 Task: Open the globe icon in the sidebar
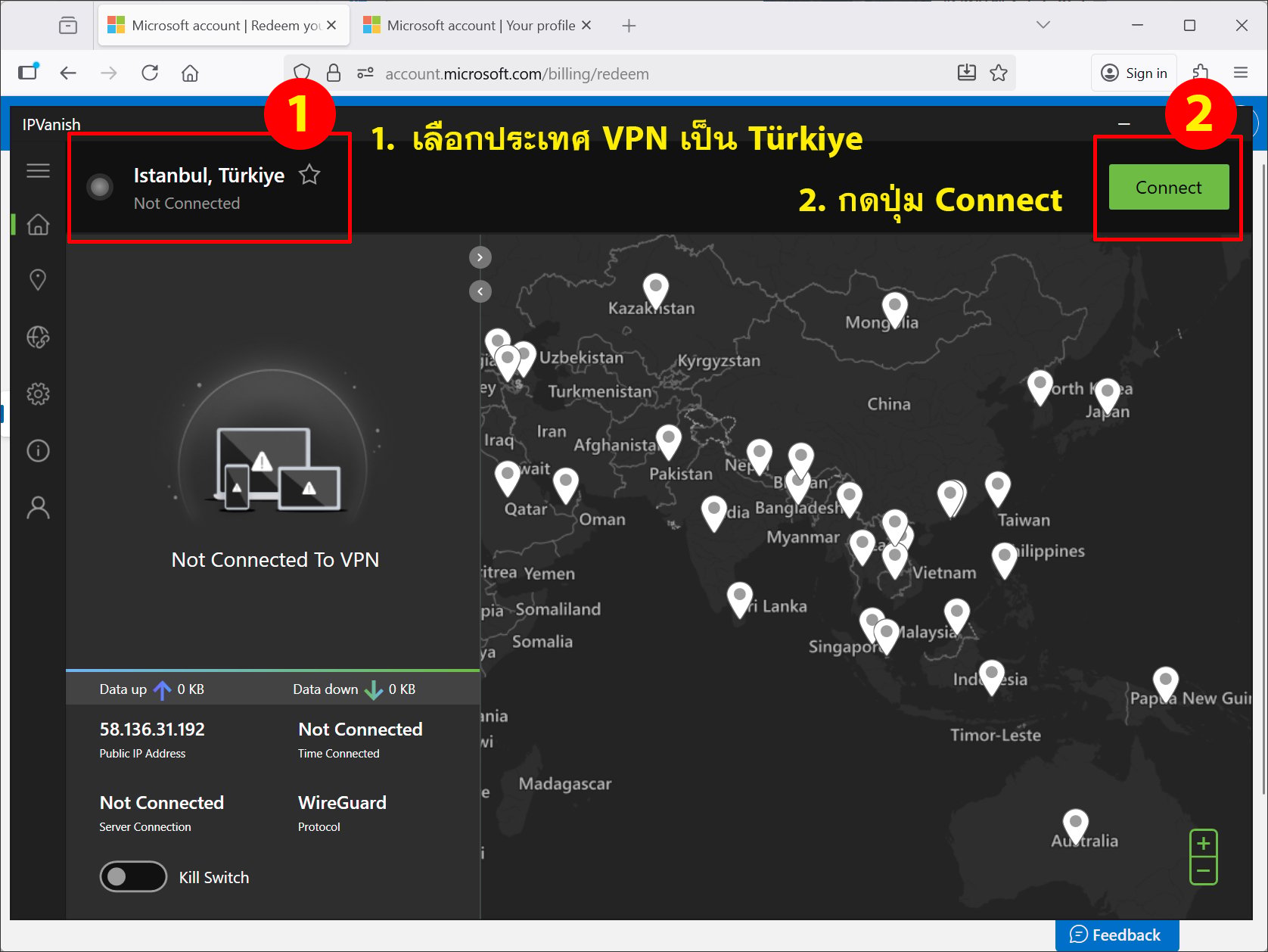pos(38,337)
